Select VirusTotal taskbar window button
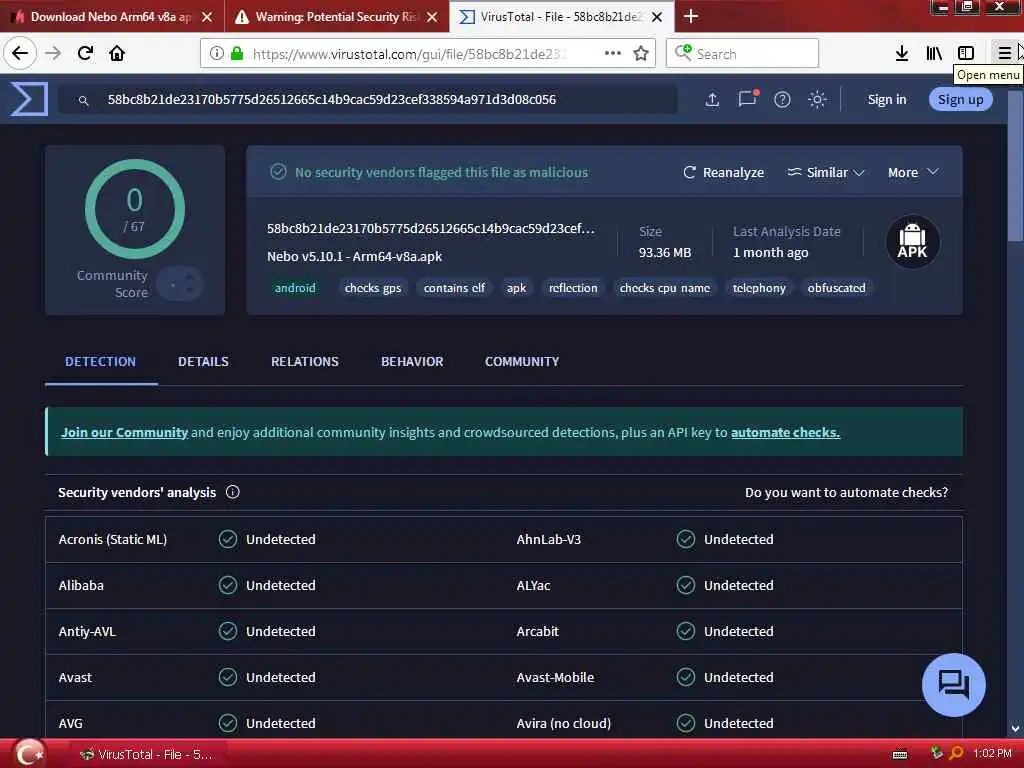Viewport: 1024px width, 768px height. click(x=146, y=755)
